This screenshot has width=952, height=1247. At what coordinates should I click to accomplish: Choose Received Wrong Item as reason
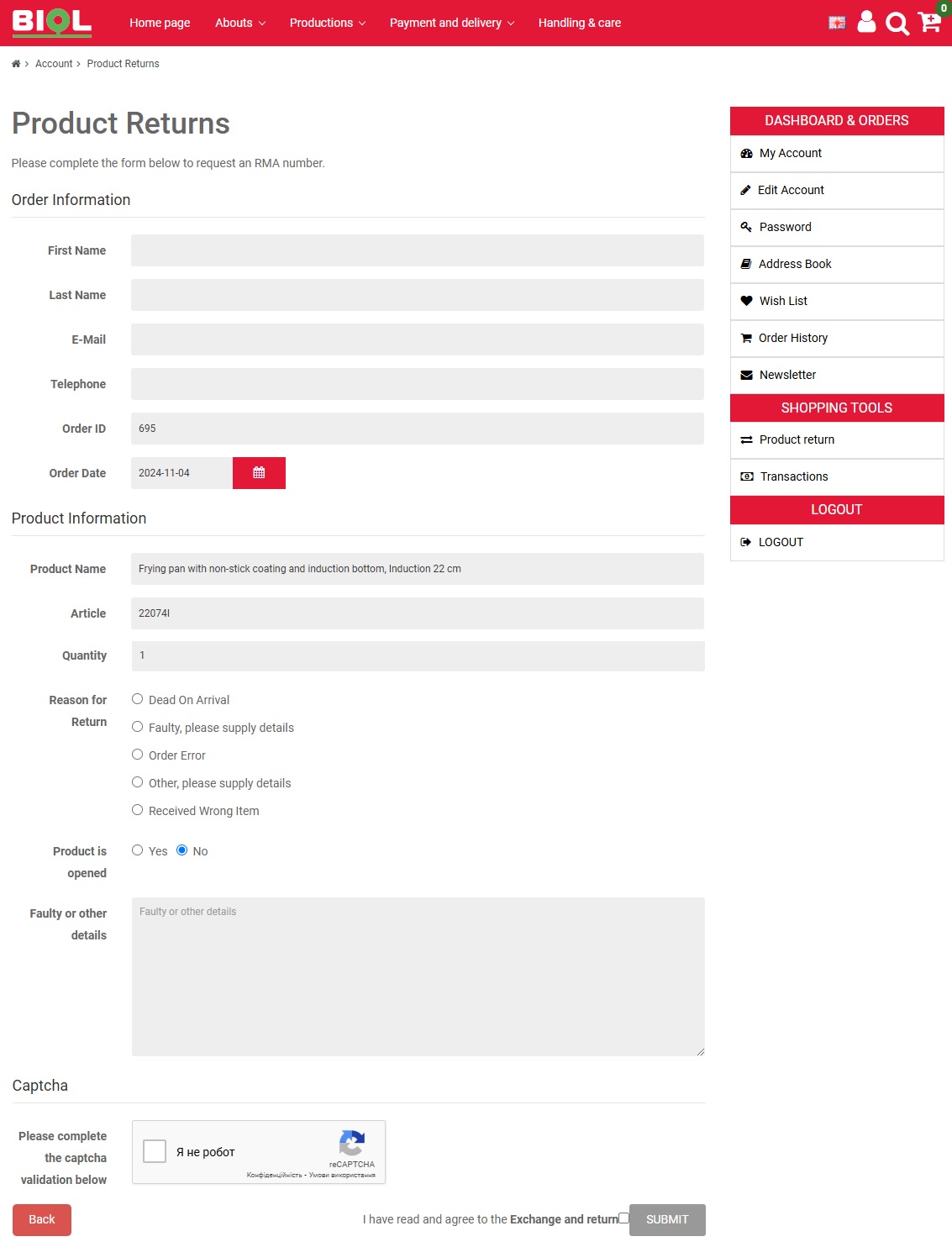tap(138, 810)
